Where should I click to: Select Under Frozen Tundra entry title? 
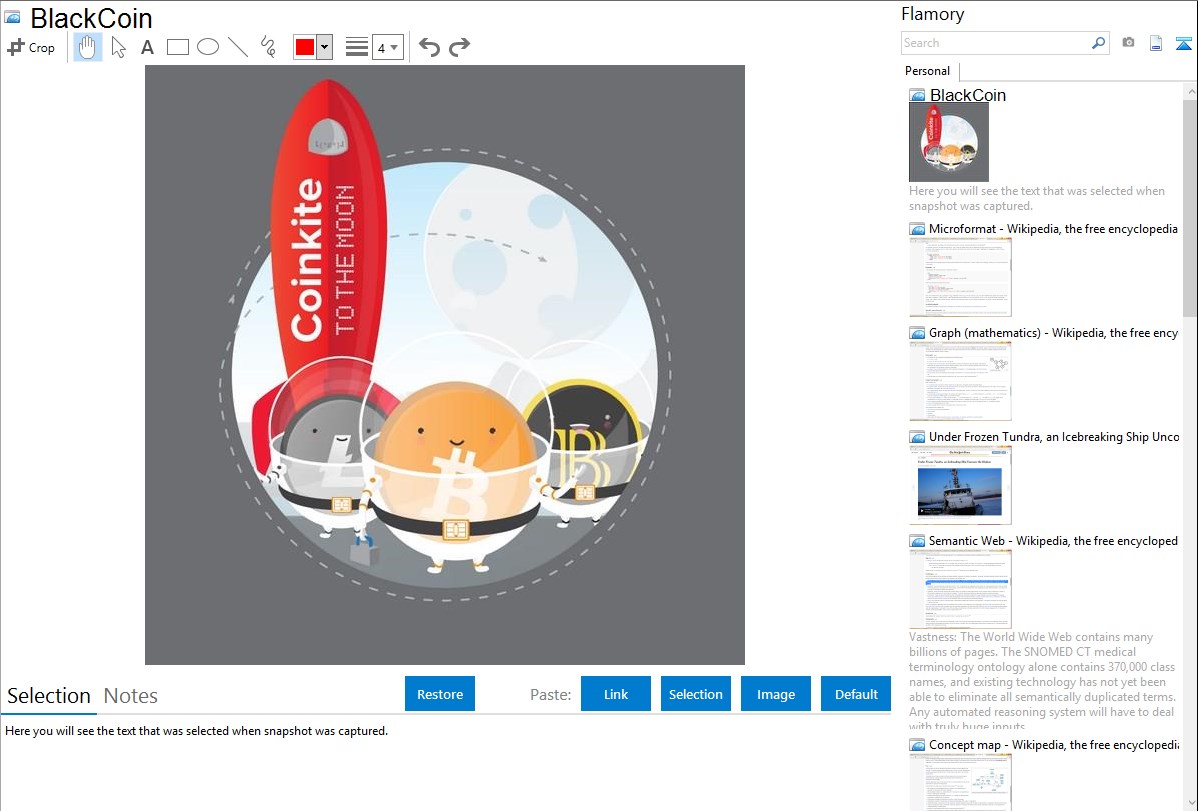pyautogui.click(x=1054, y=437)
